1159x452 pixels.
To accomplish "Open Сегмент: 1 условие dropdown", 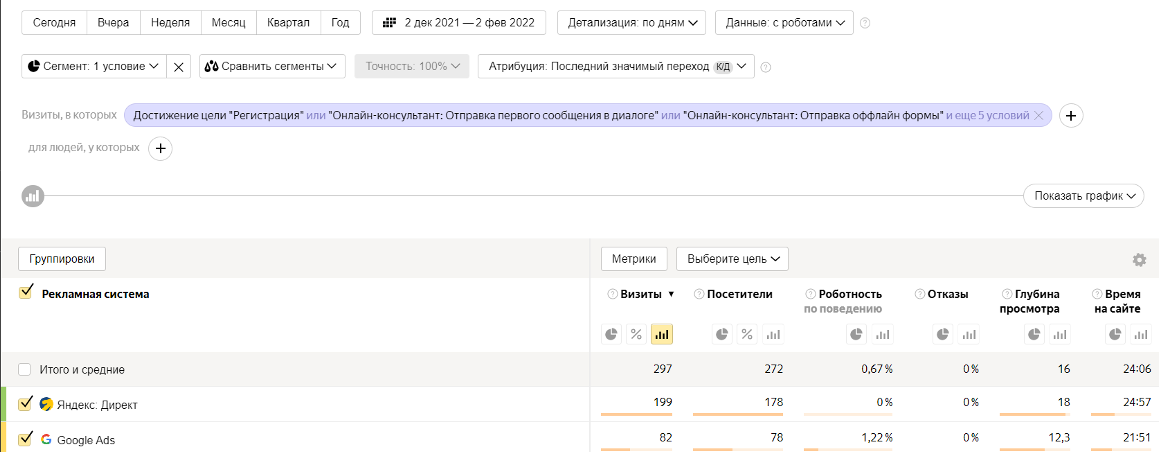I will [x=94, y=66].
